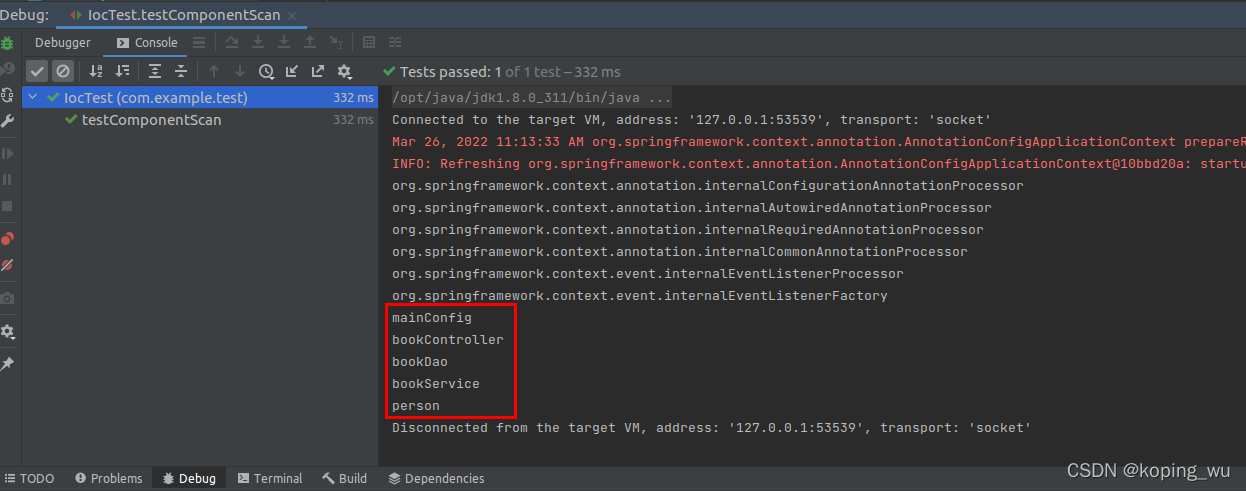1246x491 pixels.
Task: Click the 'person' console output line
Action: [x=416, y=406]
